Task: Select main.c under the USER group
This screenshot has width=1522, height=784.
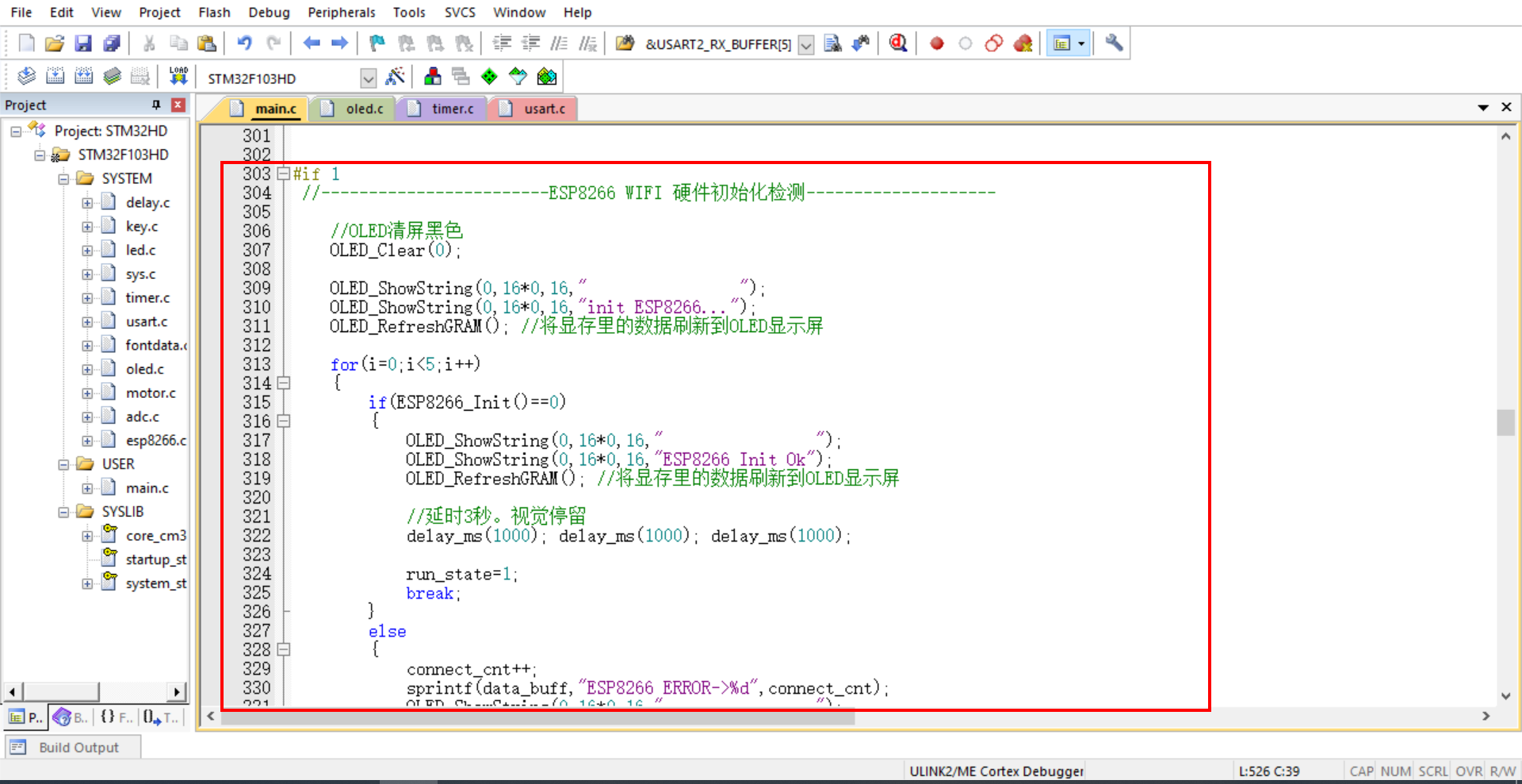Action: coord(147,488)
